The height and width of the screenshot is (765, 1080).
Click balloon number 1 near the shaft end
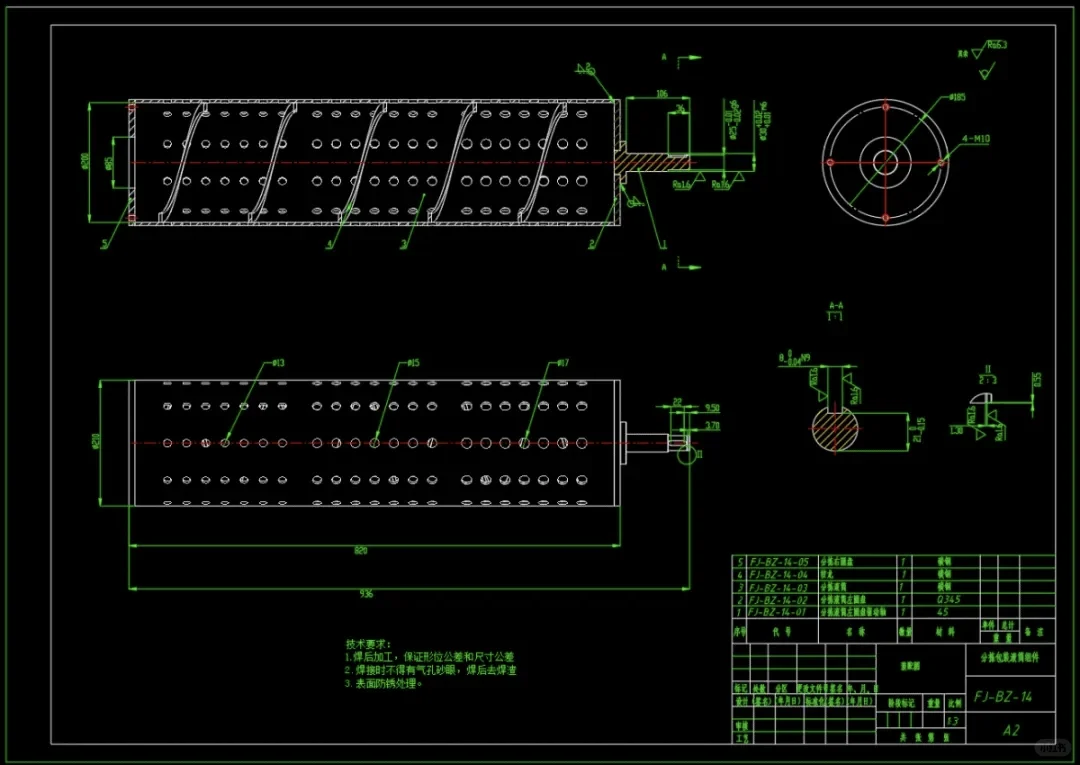point(662,243)
